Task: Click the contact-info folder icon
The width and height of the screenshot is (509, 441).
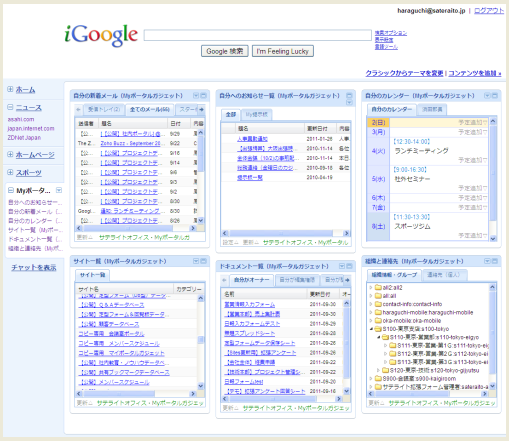Action: pyautogui.click(x=378, y=304)
